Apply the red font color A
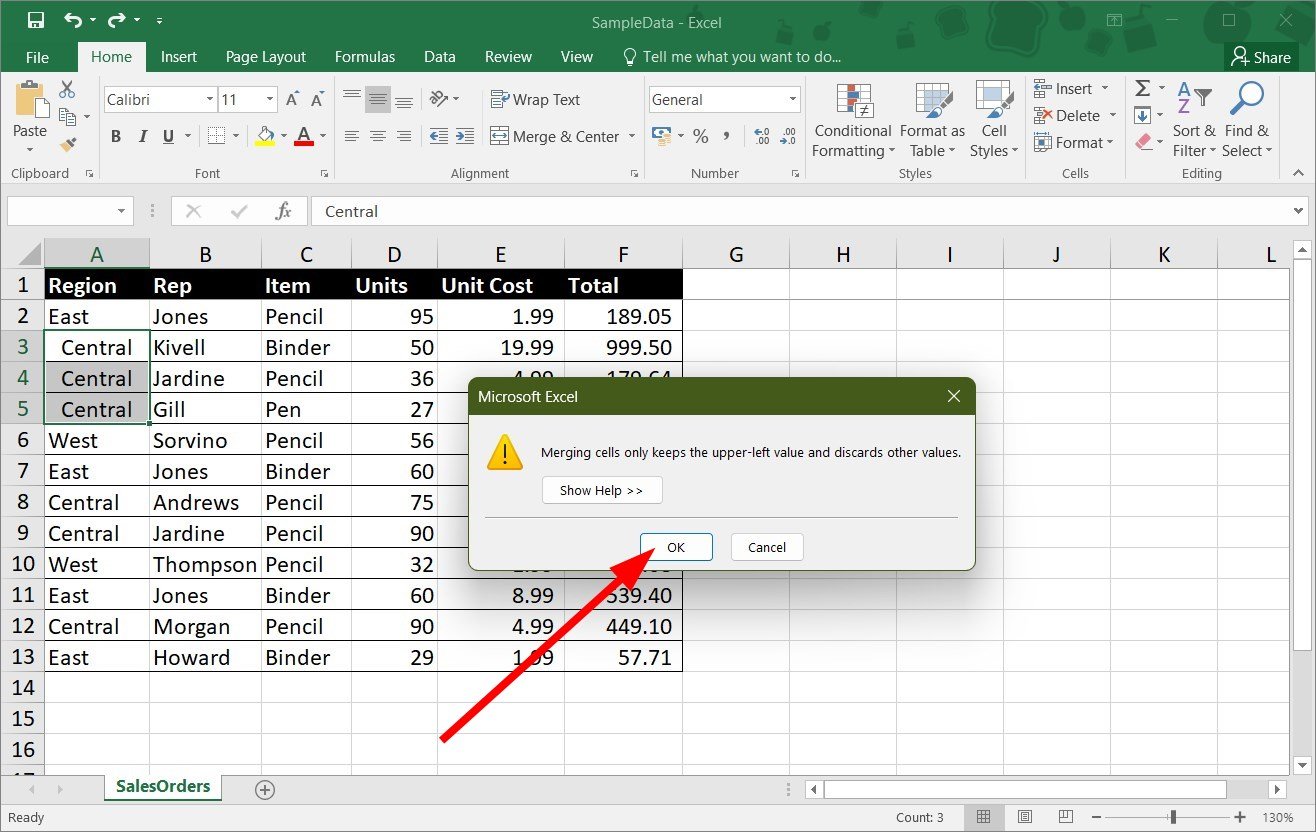 pyautogui.click(x=304, y=136)
